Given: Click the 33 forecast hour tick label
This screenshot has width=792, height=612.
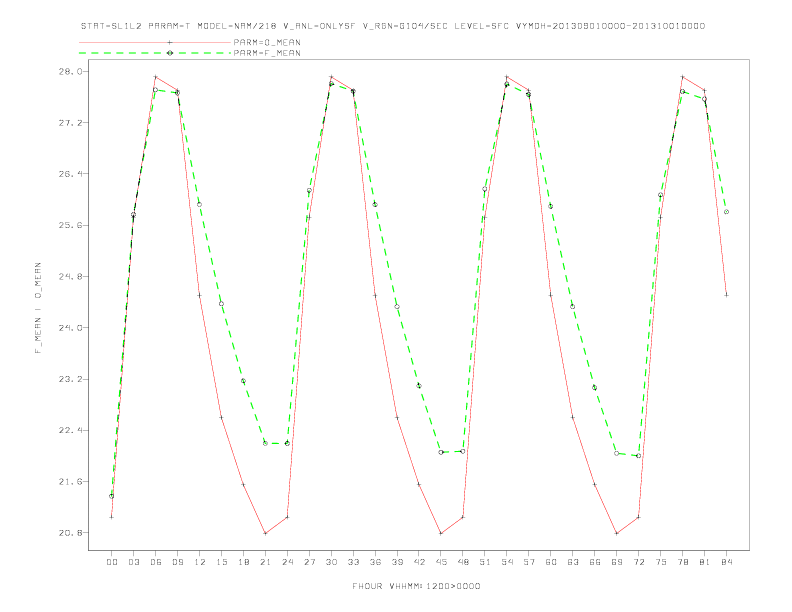Looking at the screenshot, I should pos(353,562).
